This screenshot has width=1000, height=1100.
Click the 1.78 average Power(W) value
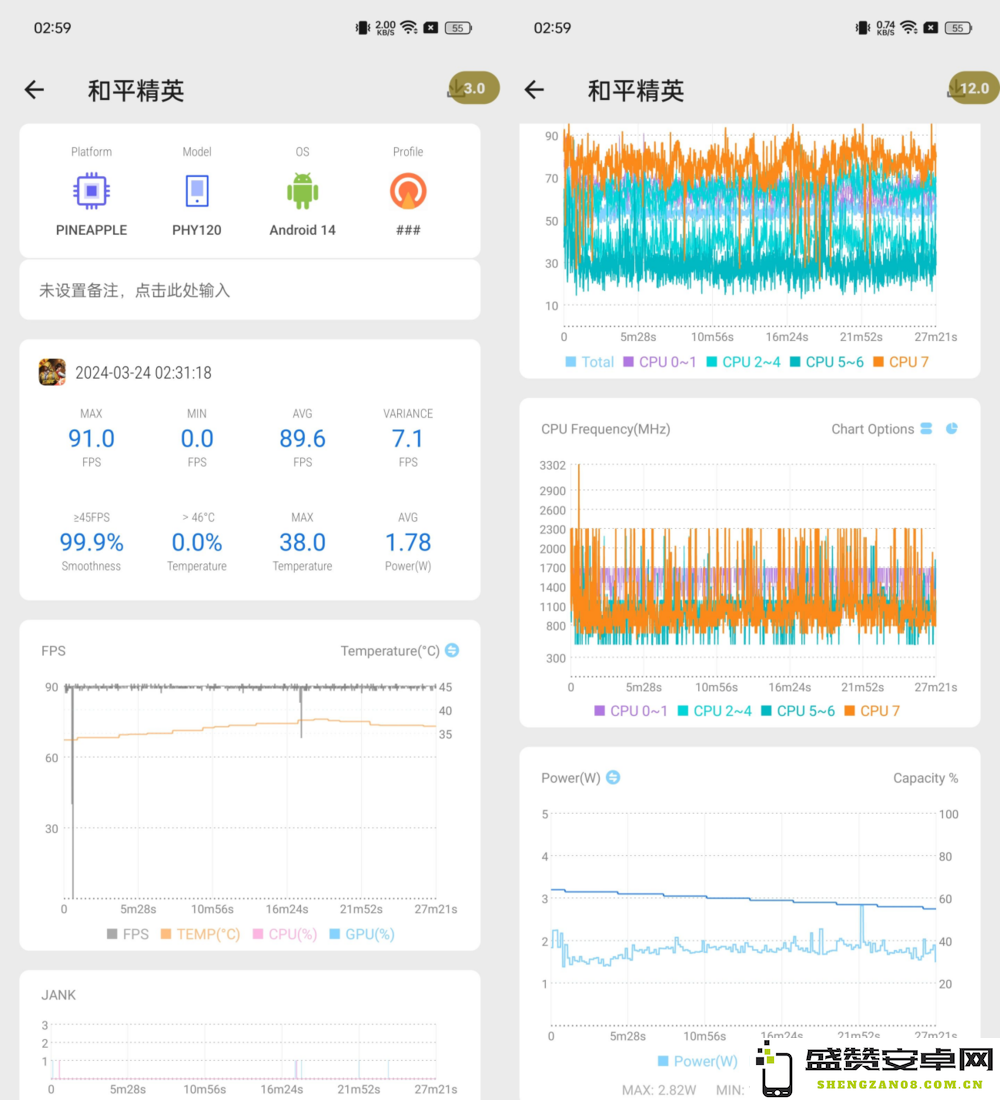pos(408,542)
